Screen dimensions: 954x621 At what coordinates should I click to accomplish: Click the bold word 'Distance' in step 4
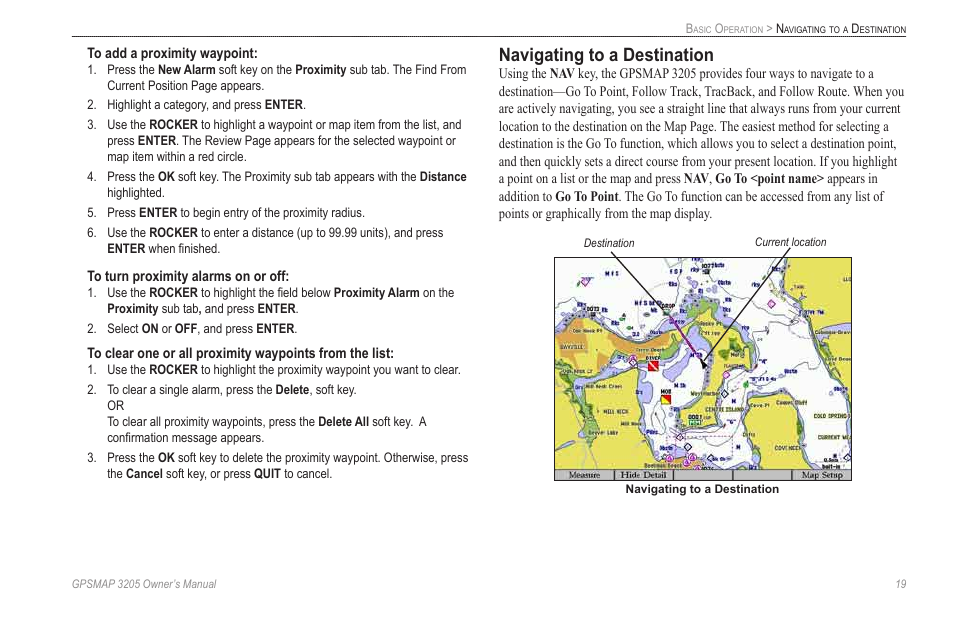(x=443, y=176)
